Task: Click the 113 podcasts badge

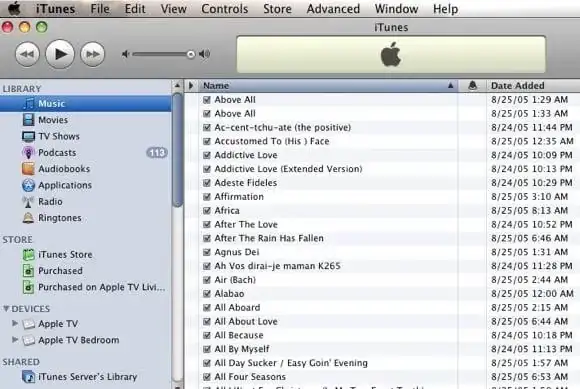Action: 157,152
